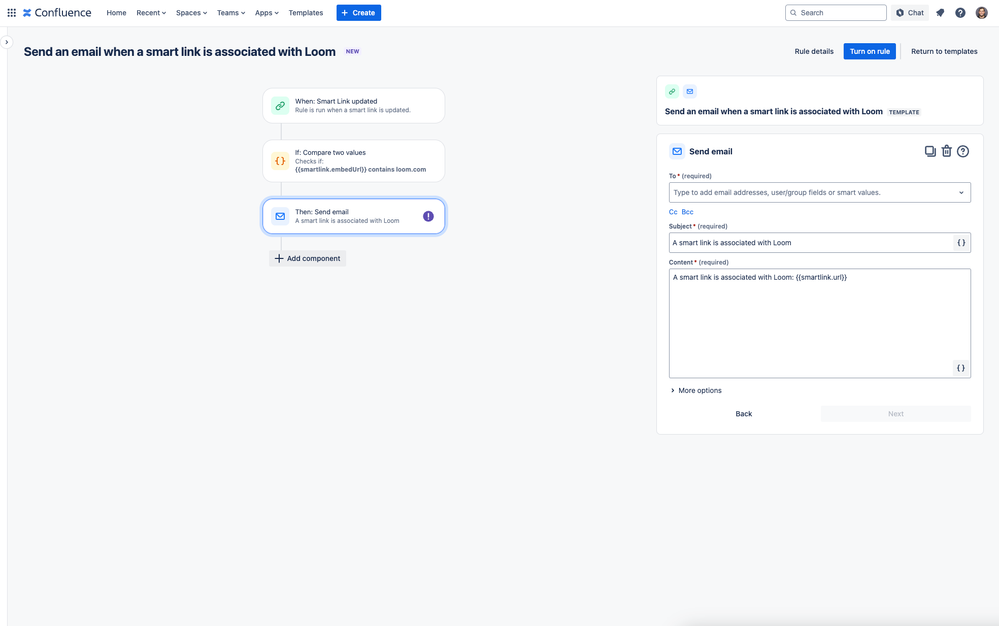Click the Back button
This screenshot has height=626, width=999.
(x=744, y=414)
